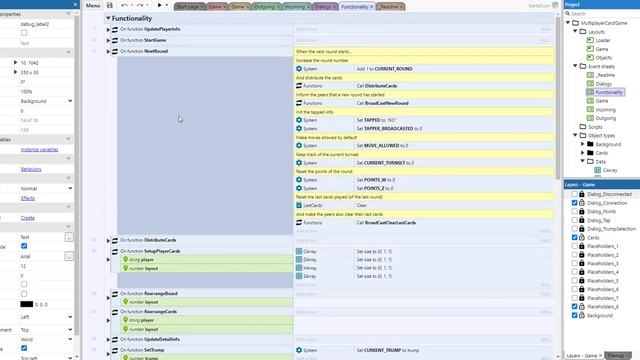Viewport: 640px width, 360px height.
Task: Toggle visibility of the Cards layer
Action: point(574,238)
